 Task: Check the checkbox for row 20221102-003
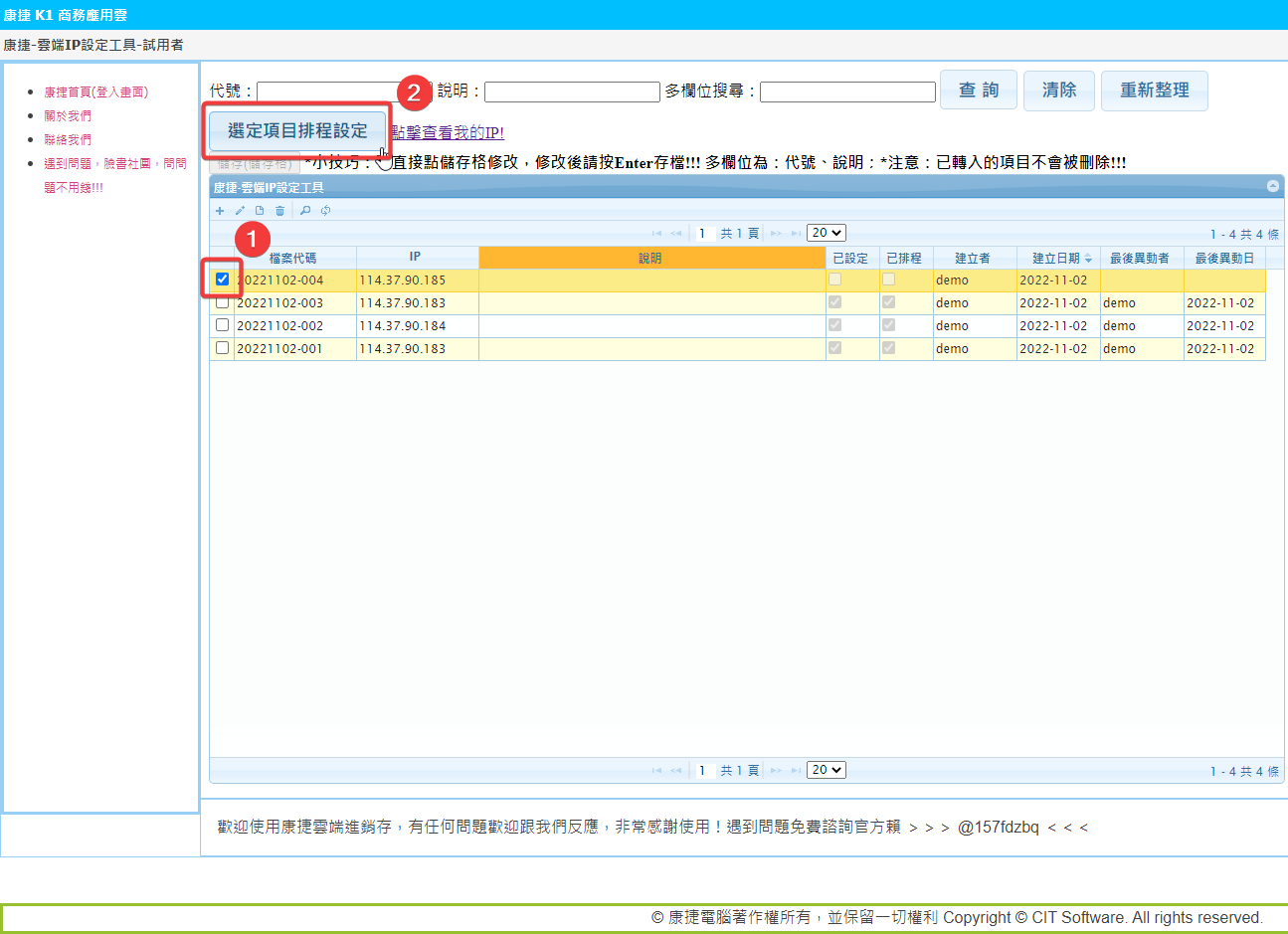(x=222, y=302)
